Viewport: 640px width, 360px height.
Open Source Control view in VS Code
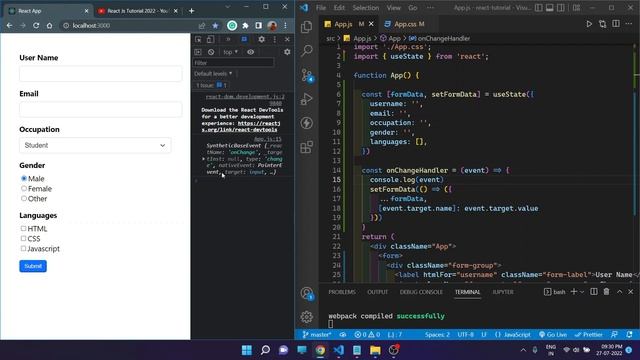(x=307, y=75)
